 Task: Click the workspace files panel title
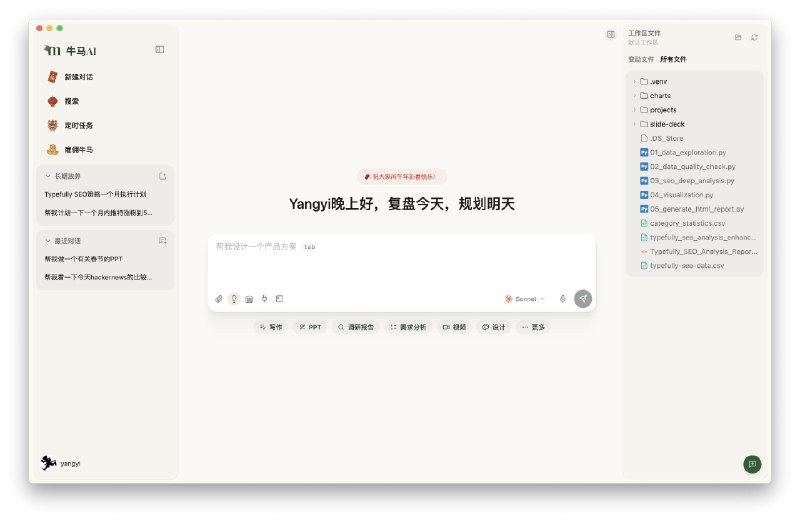pyautogui.click(x=644, y=33)
